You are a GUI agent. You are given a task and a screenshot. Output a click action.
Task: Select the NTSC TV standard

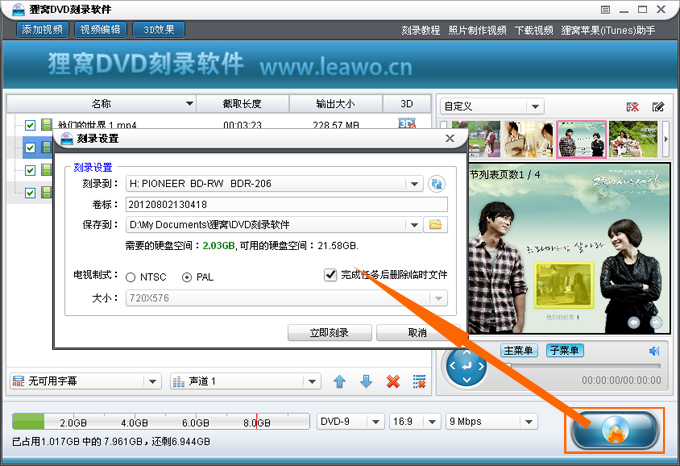tap(131, 277)
